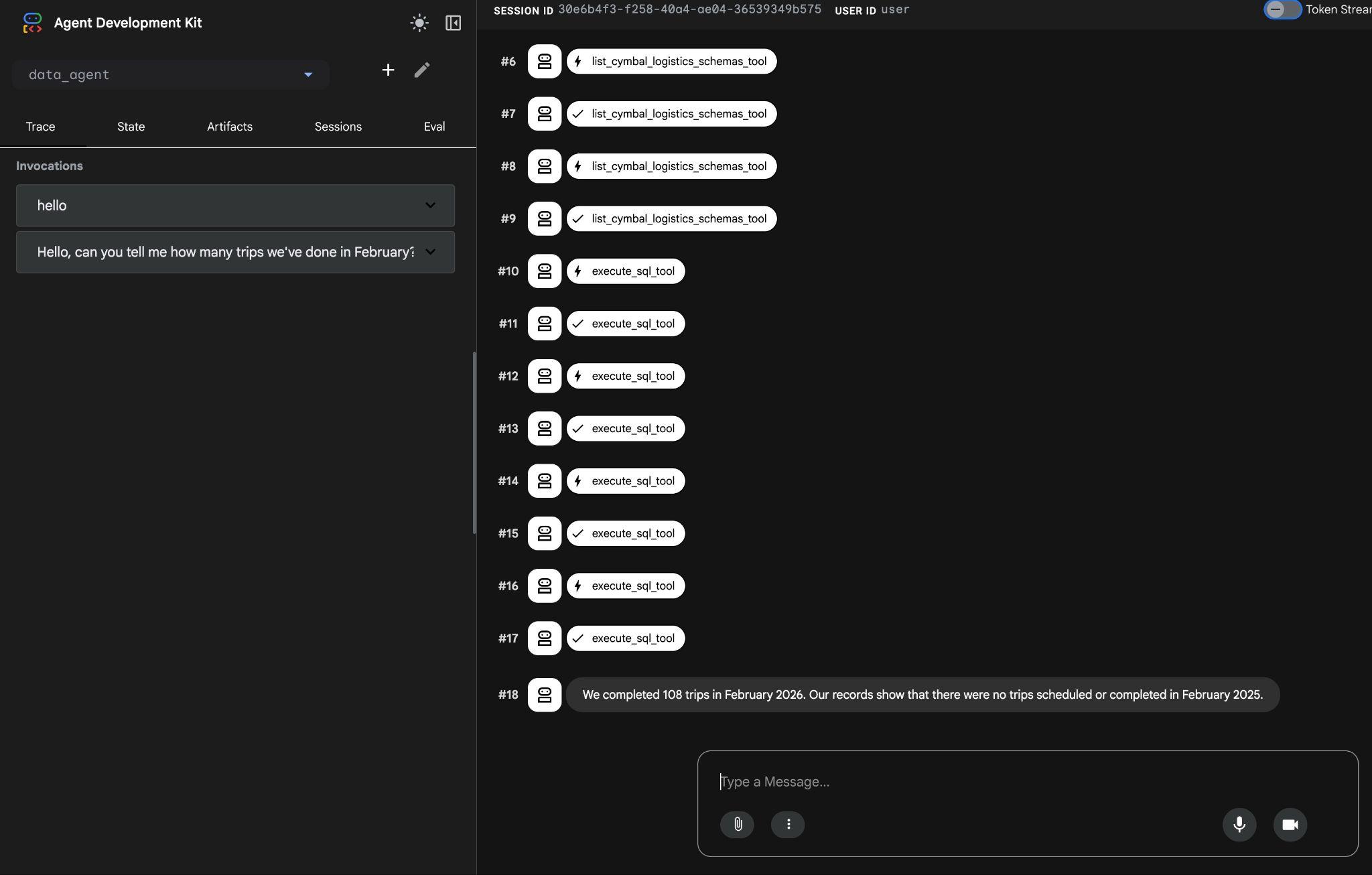The image size is (1372, 875).
Task: Click the plus new session icon
Action: [388, 70]
